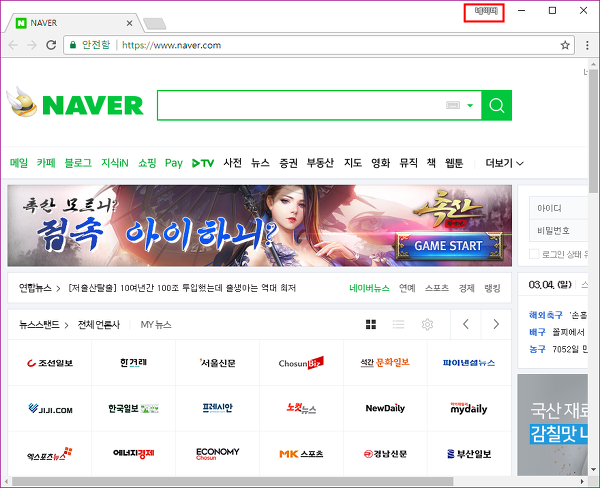Click the address bar URL
Image resolution: width=600 pixels, height=488 pixels.
point(171,45)
